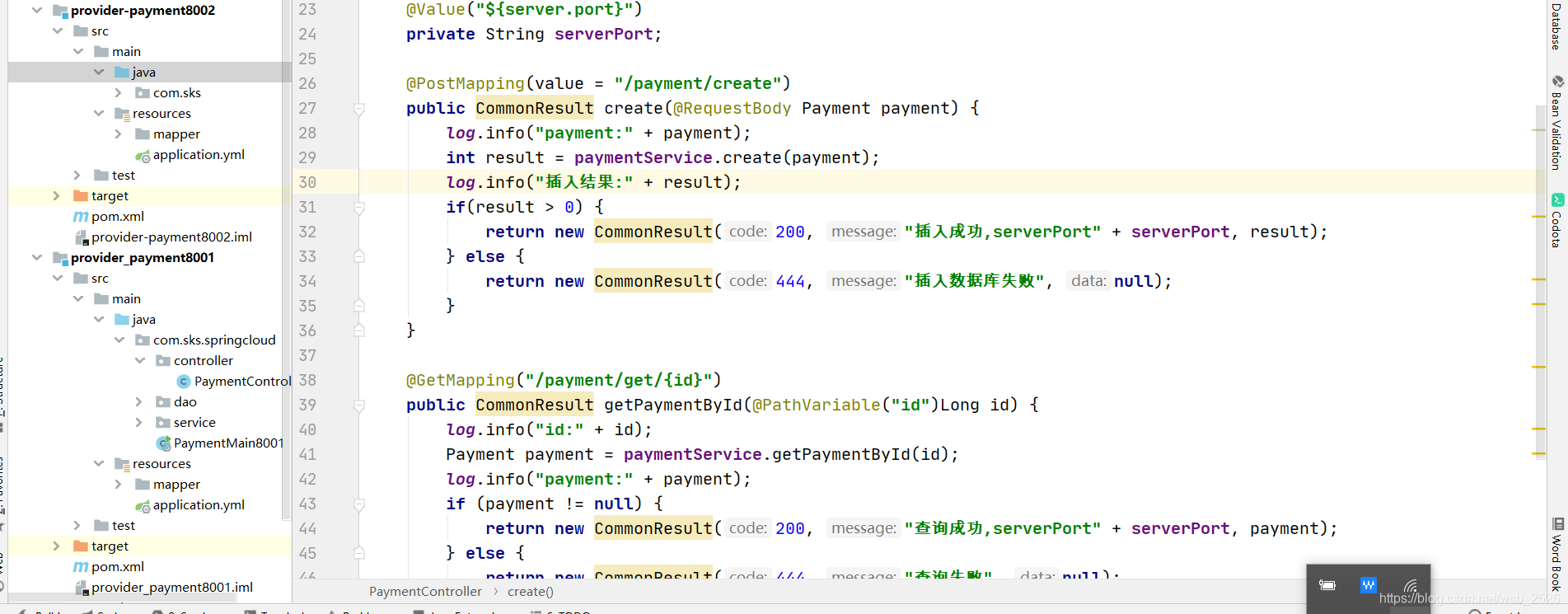Click the Maven pom.xml icon in provider-payment8002
This screenshot has width=1568, height=614.
81,217
